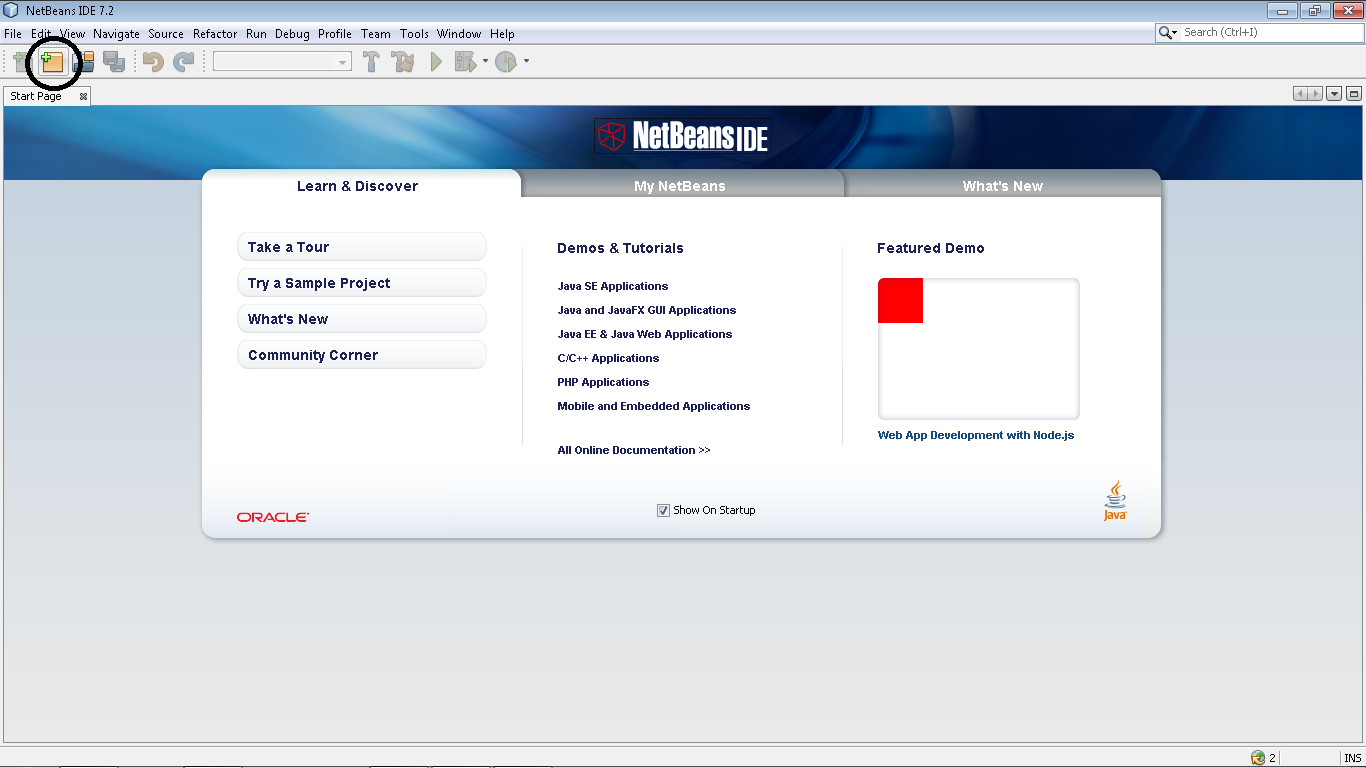Open the project configuration combo box
The image size is (1366, 768).
pos(282,62)
